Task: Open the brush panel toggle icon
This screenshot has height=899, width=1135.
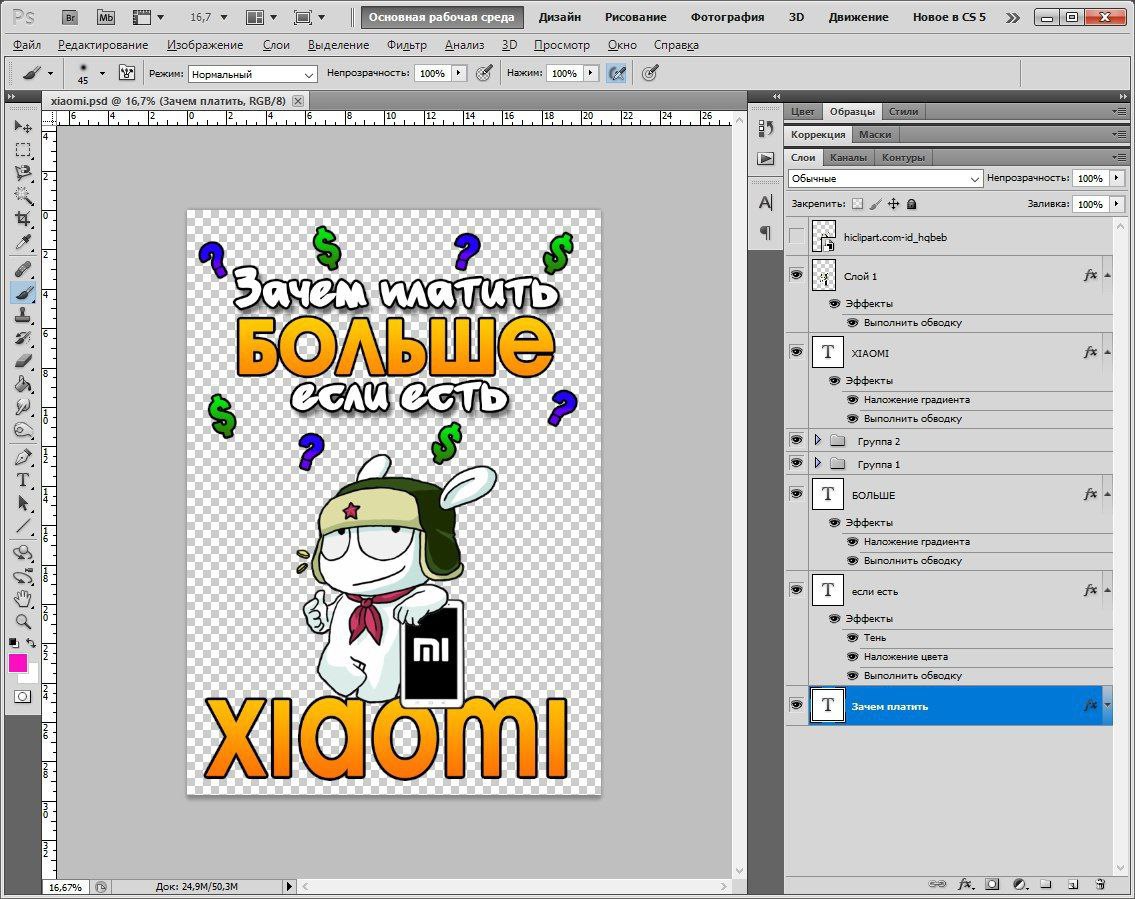Action: [127, 73]
